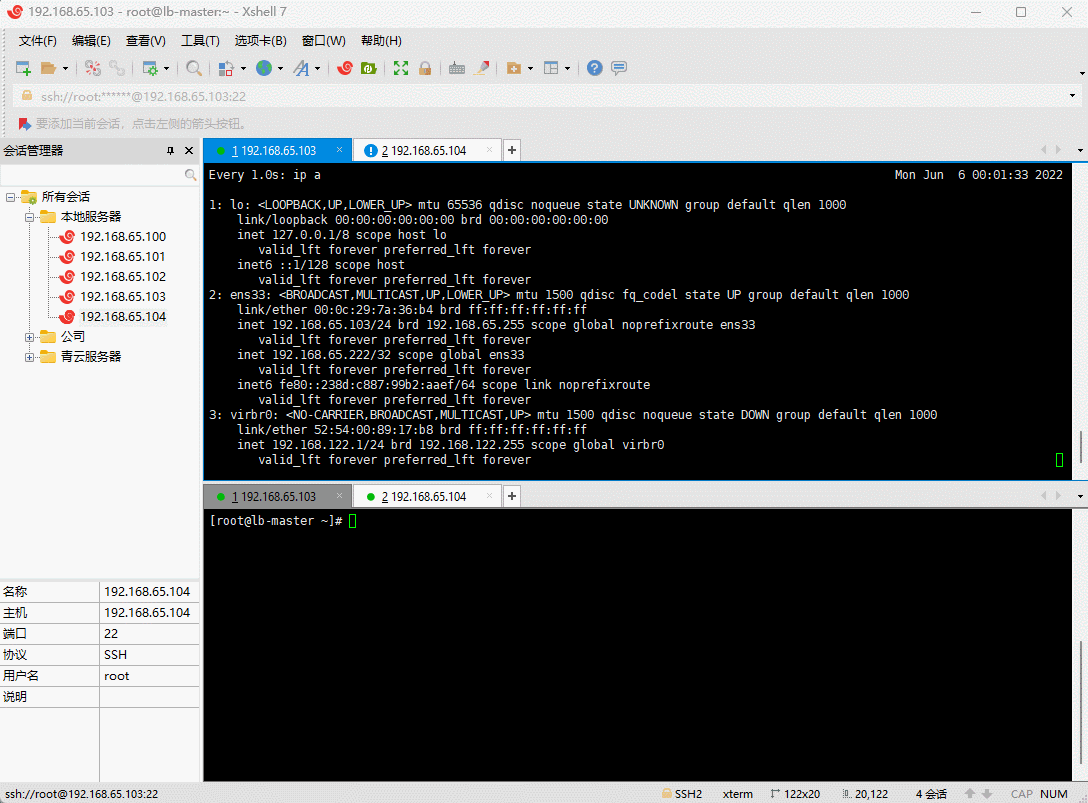The height and width of the screenshot is (803, 1088).
Task: Click the chat feedback bubble icon
Action: (x=619, y=68)
